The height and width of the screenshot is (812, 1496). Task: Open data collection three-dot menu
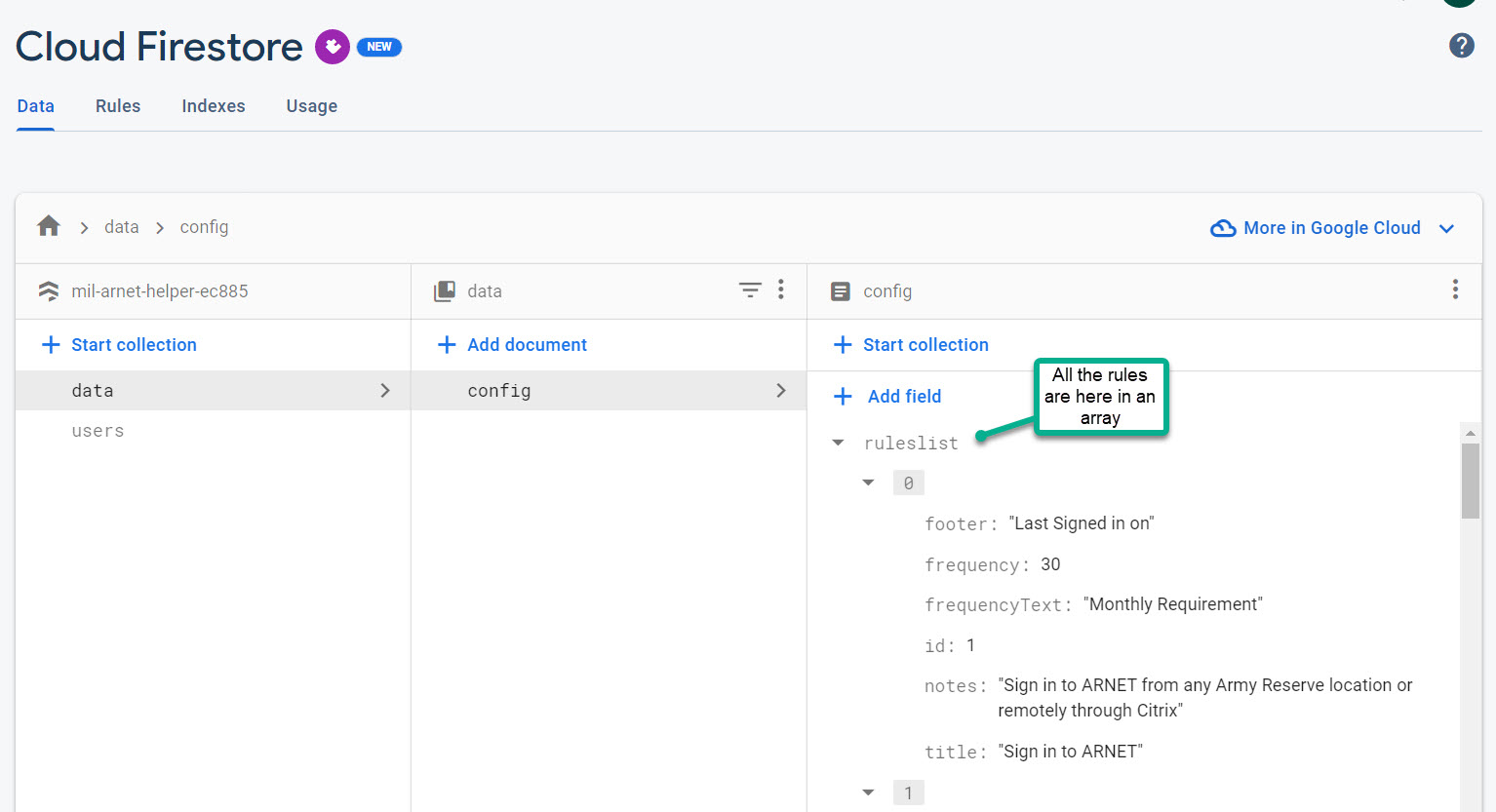[781, 290]
